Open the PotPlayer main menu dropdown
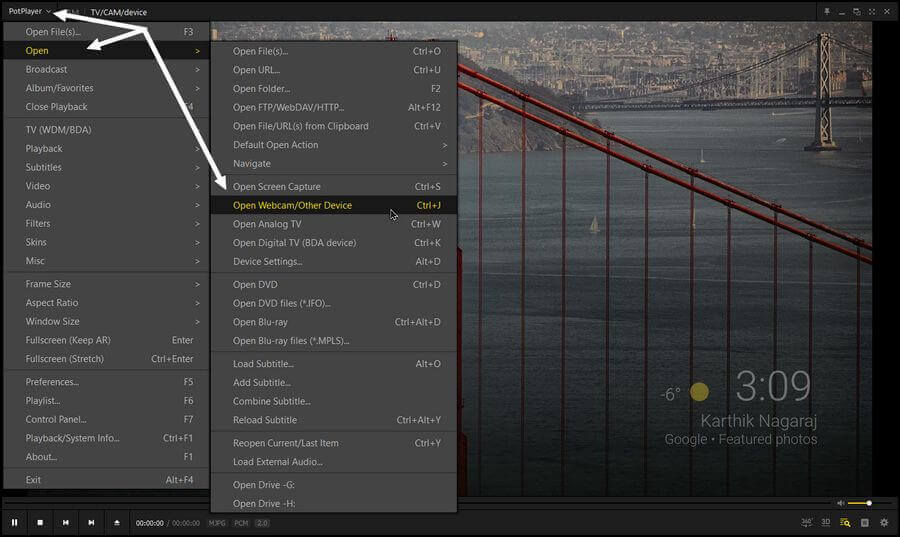The image size is (900, 537). tap(30, 12)
